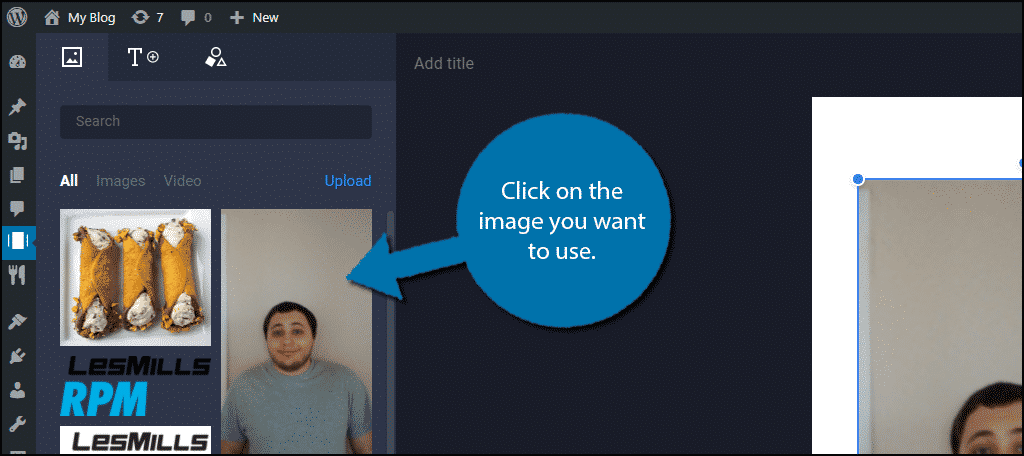Screen dimensions: 1024x456
Task: Open the Posts pushpin icon in sidebar
Action: pos(18,106)
